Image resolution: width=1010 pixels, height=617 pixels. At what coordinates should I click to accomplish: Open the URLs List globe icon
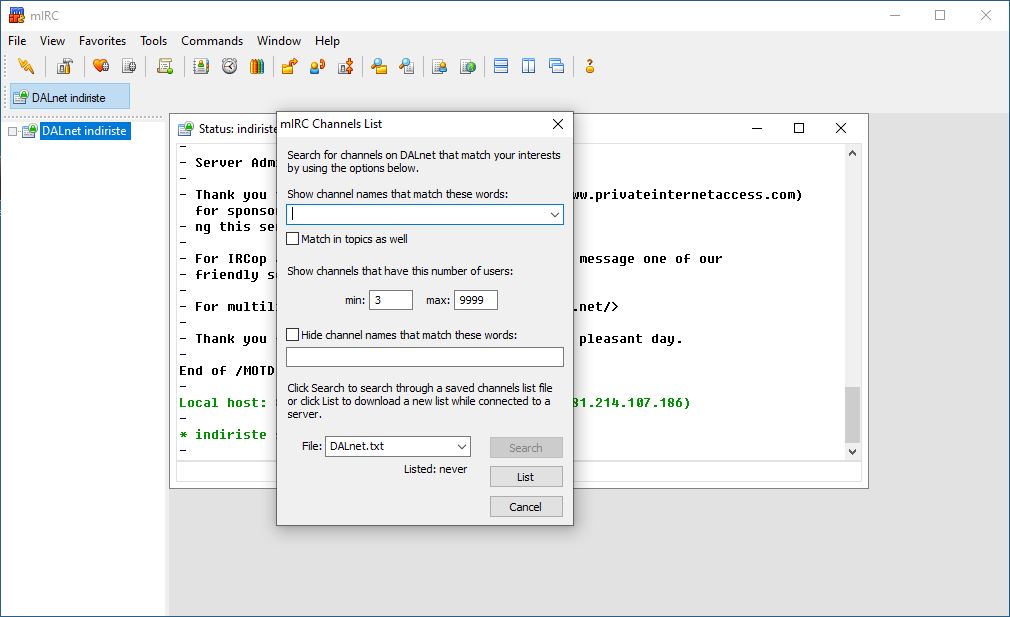[468, 66]
